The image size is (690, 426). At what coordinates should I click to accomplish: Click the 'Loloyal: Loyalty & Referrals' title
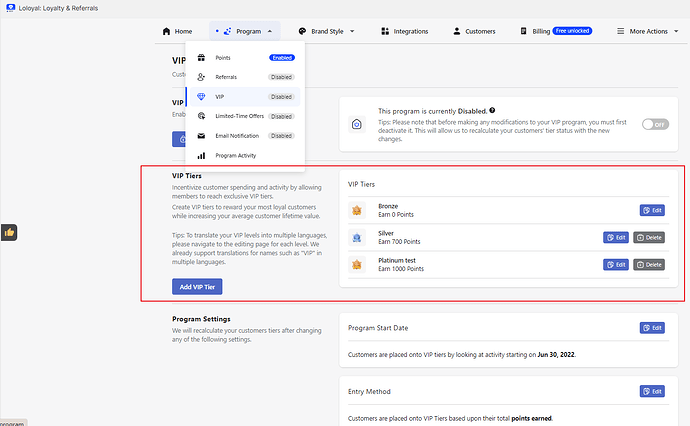58,8
